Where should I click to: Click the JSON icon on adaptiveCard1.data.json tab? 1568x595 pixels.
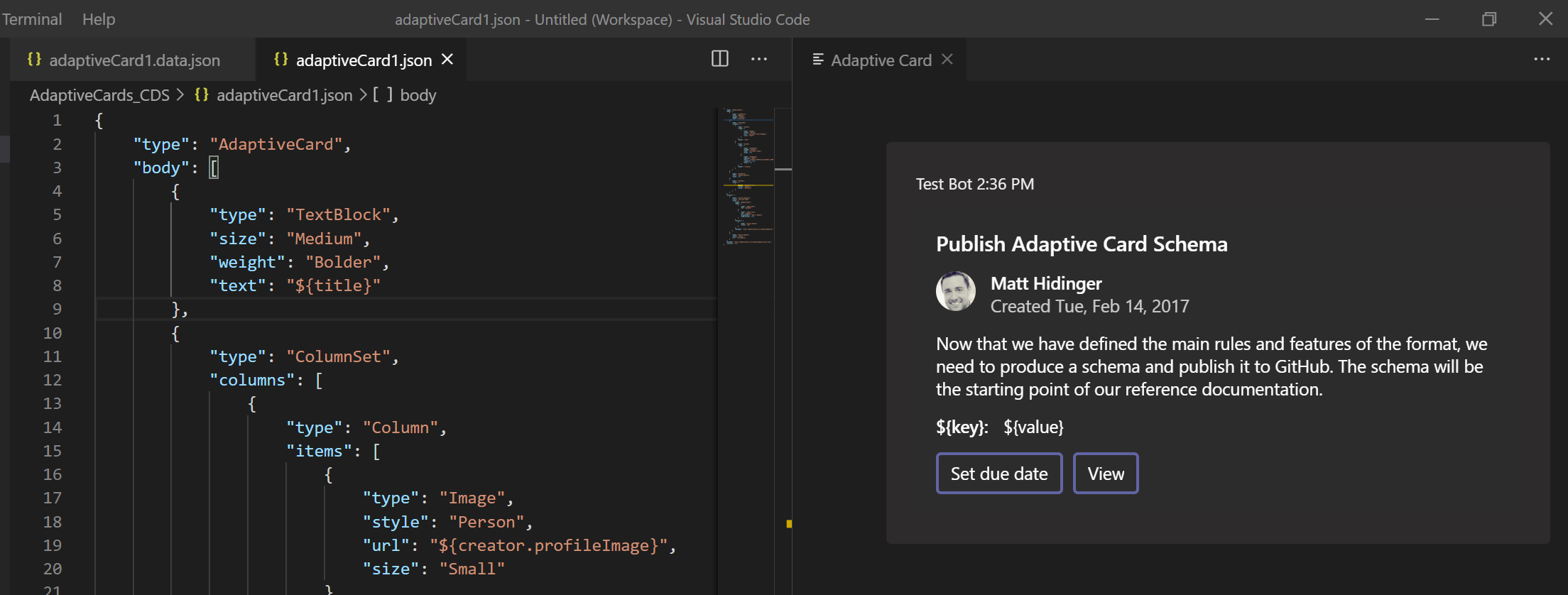pos(34,60)
